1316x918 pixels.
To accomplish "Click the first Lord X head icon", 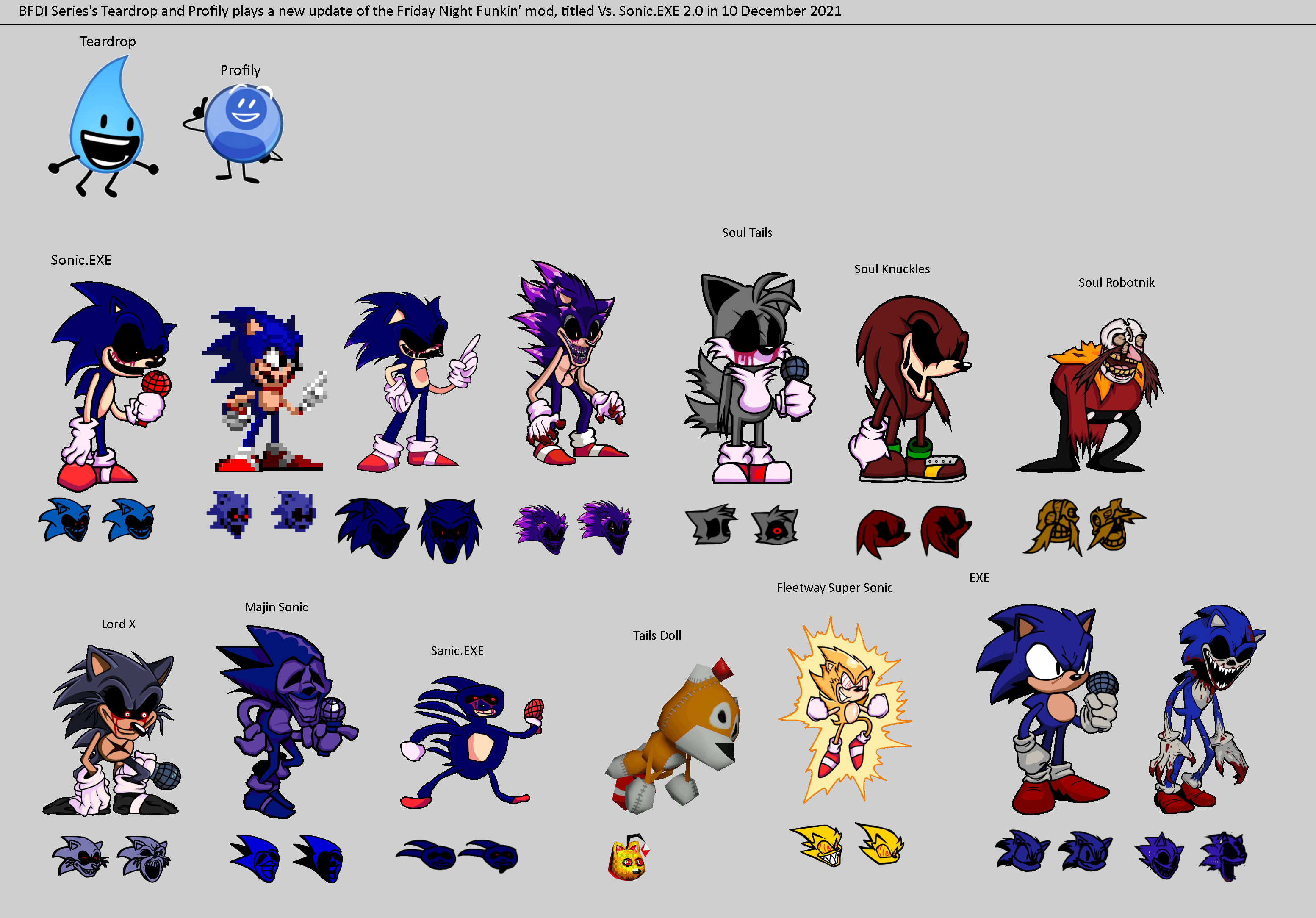I will [x=80, y=856].
